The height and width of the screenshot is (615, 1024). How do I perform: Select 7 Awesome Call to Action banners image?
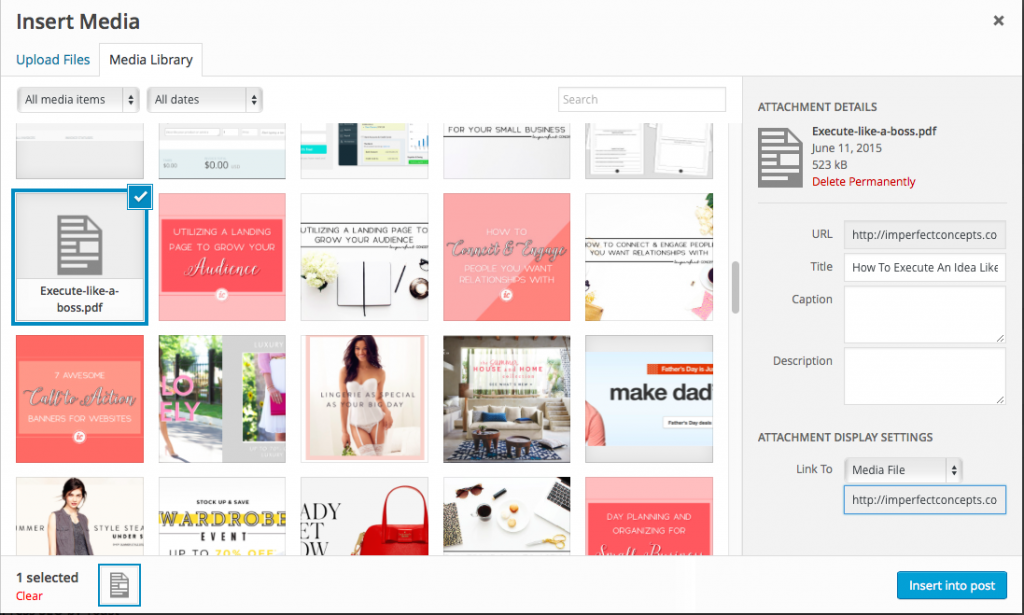tap(80, 399)
